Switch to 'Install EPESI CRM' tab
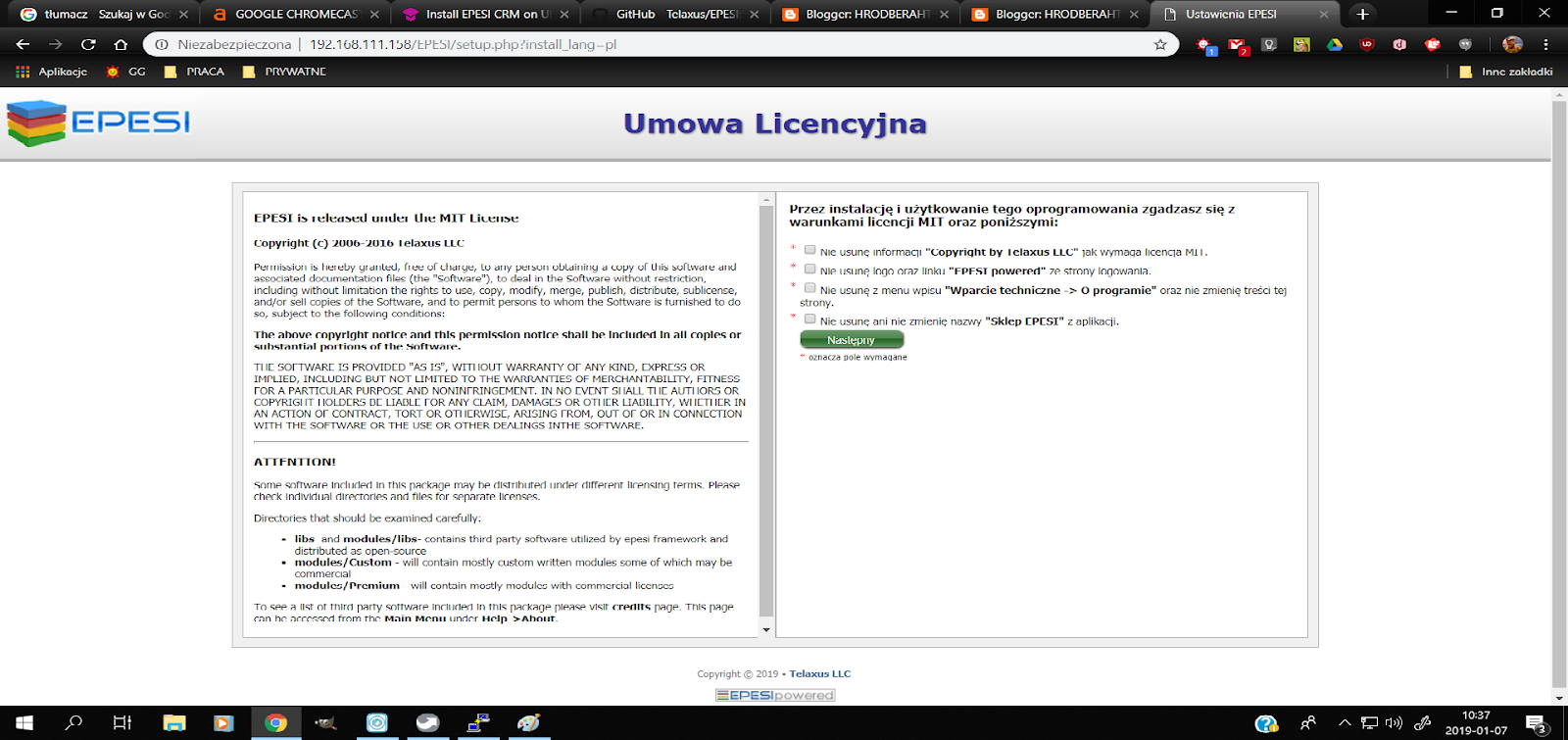 pyautogui.click(x=485, y=15)
